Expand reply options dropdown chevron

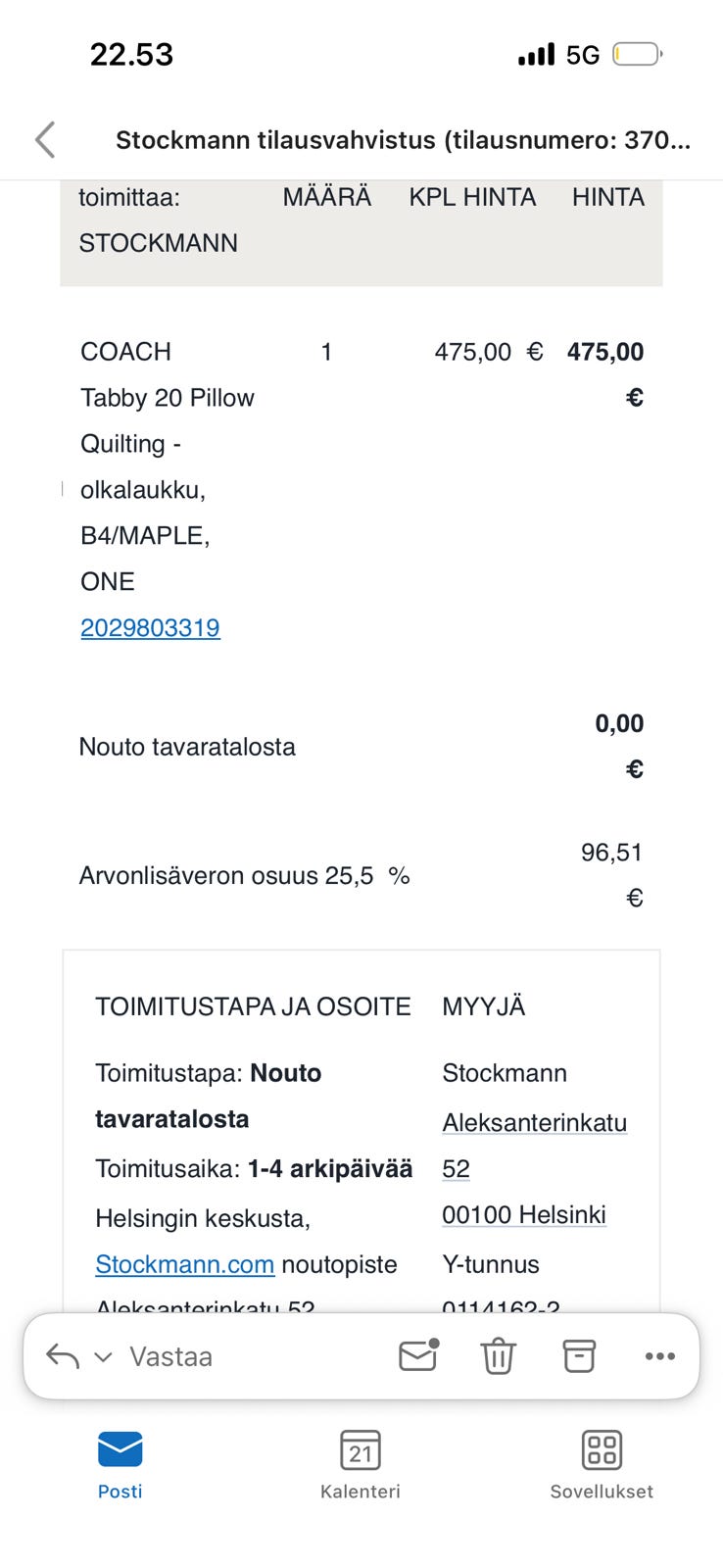pyautogui.click(x=103, y=1357)
